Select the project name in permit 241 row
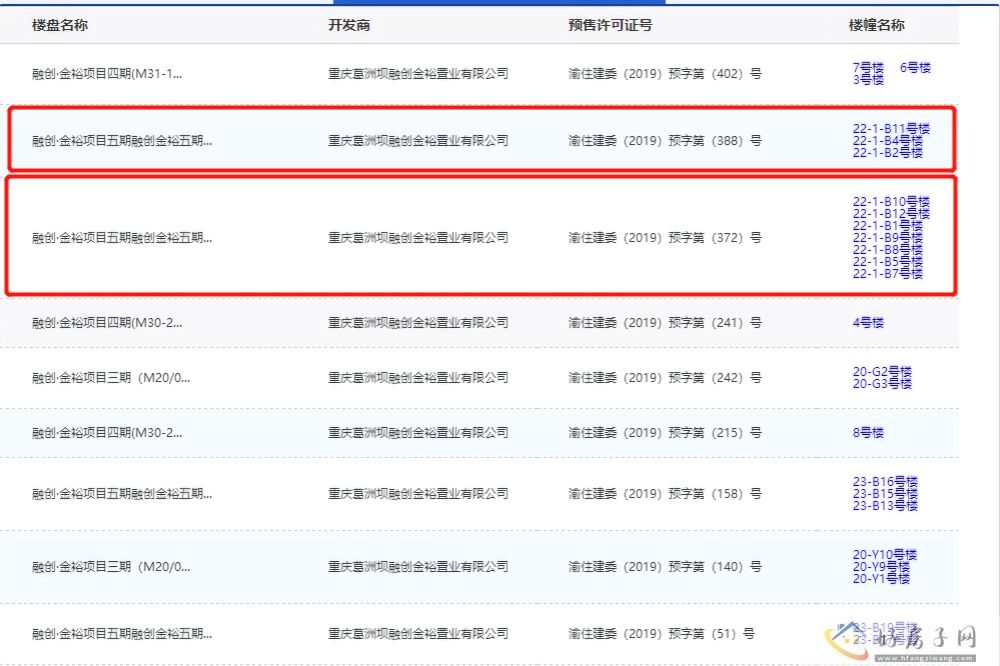This screenshot has width=1000, height=666. tap(107, 323)
